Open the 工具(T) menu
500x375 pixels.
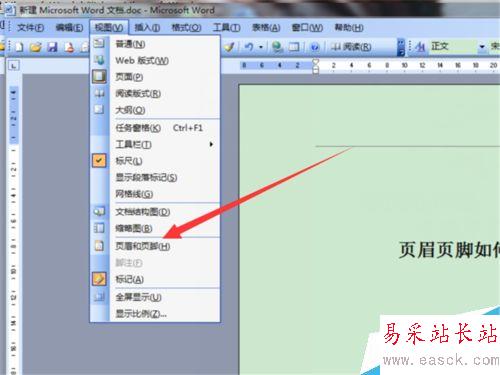[x=227, y=27]
